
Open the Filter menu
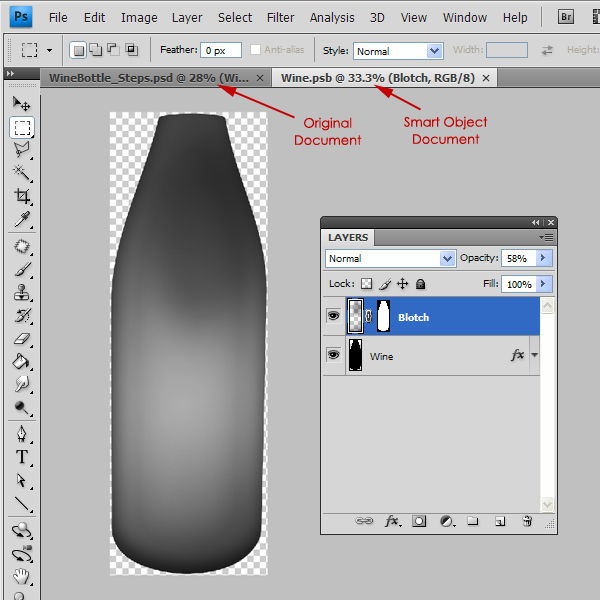280,18
